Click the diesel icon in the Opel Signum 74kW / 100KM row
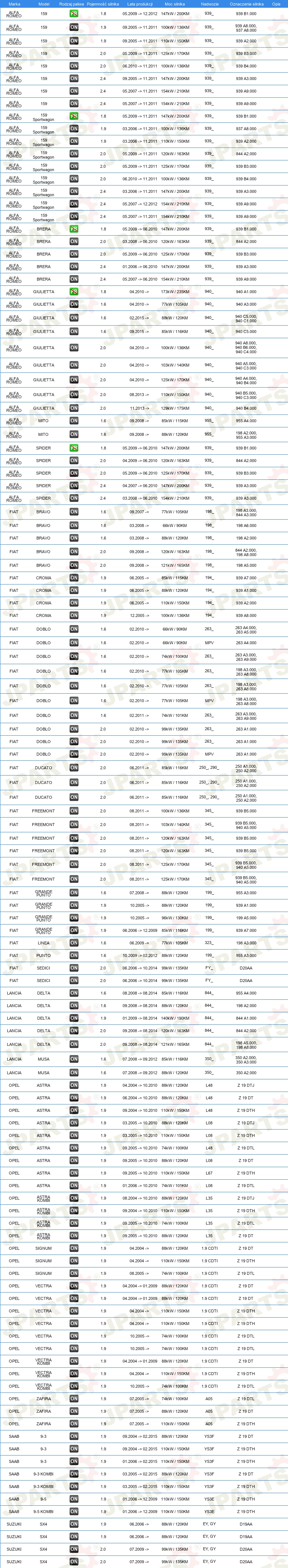The height and width of the screenshot is (1568, 288). (74, 1273)
